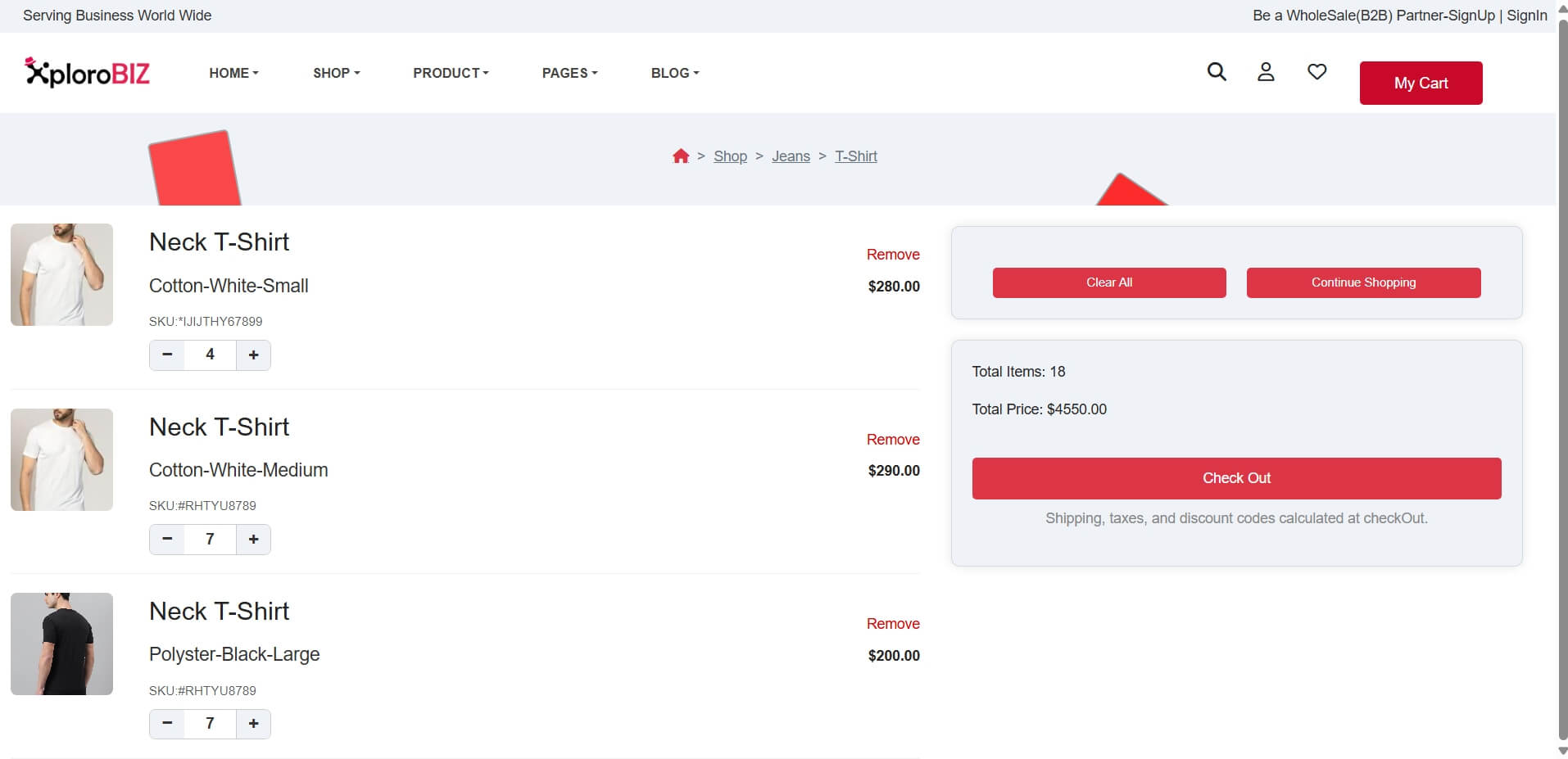
Task: Click the XploroBIZ logo
Action: pos(87,72)
